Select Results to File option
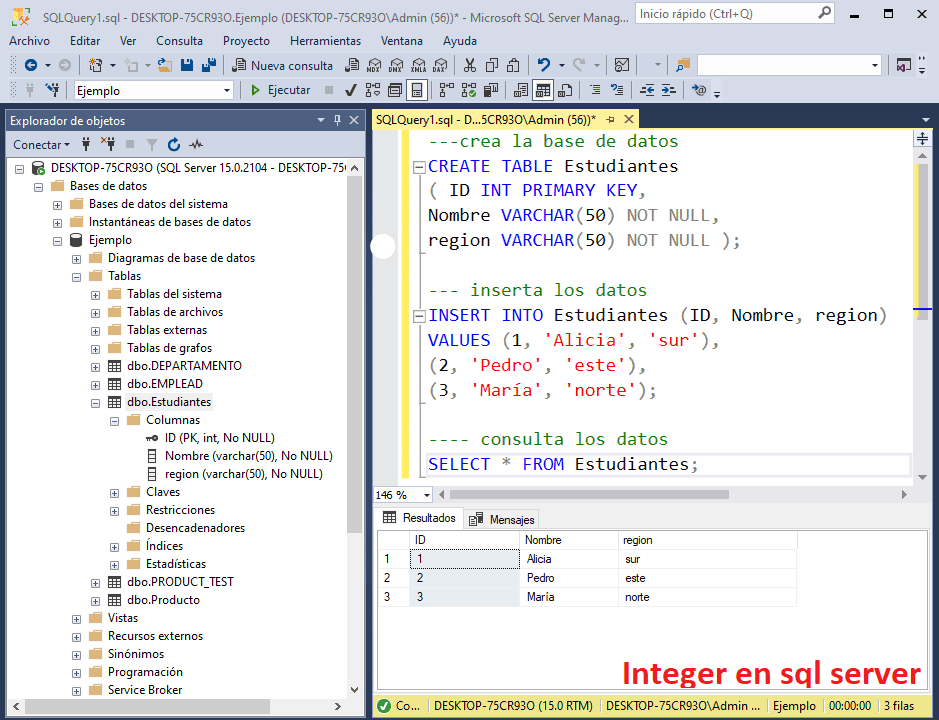Image resolution: width=939 pixels, height=720 pixels. pyautogui.click(x=565, y=90)
